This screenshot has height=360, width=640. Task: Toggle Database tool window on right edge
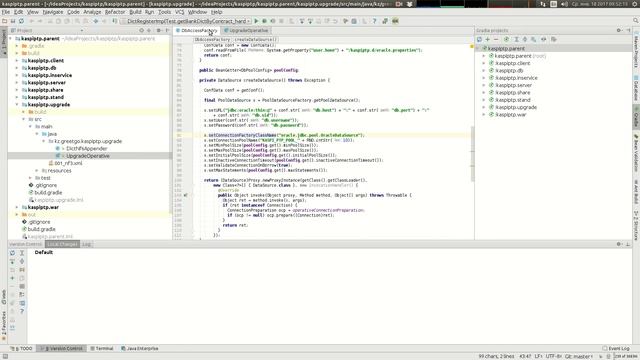(x=636, y=88)
